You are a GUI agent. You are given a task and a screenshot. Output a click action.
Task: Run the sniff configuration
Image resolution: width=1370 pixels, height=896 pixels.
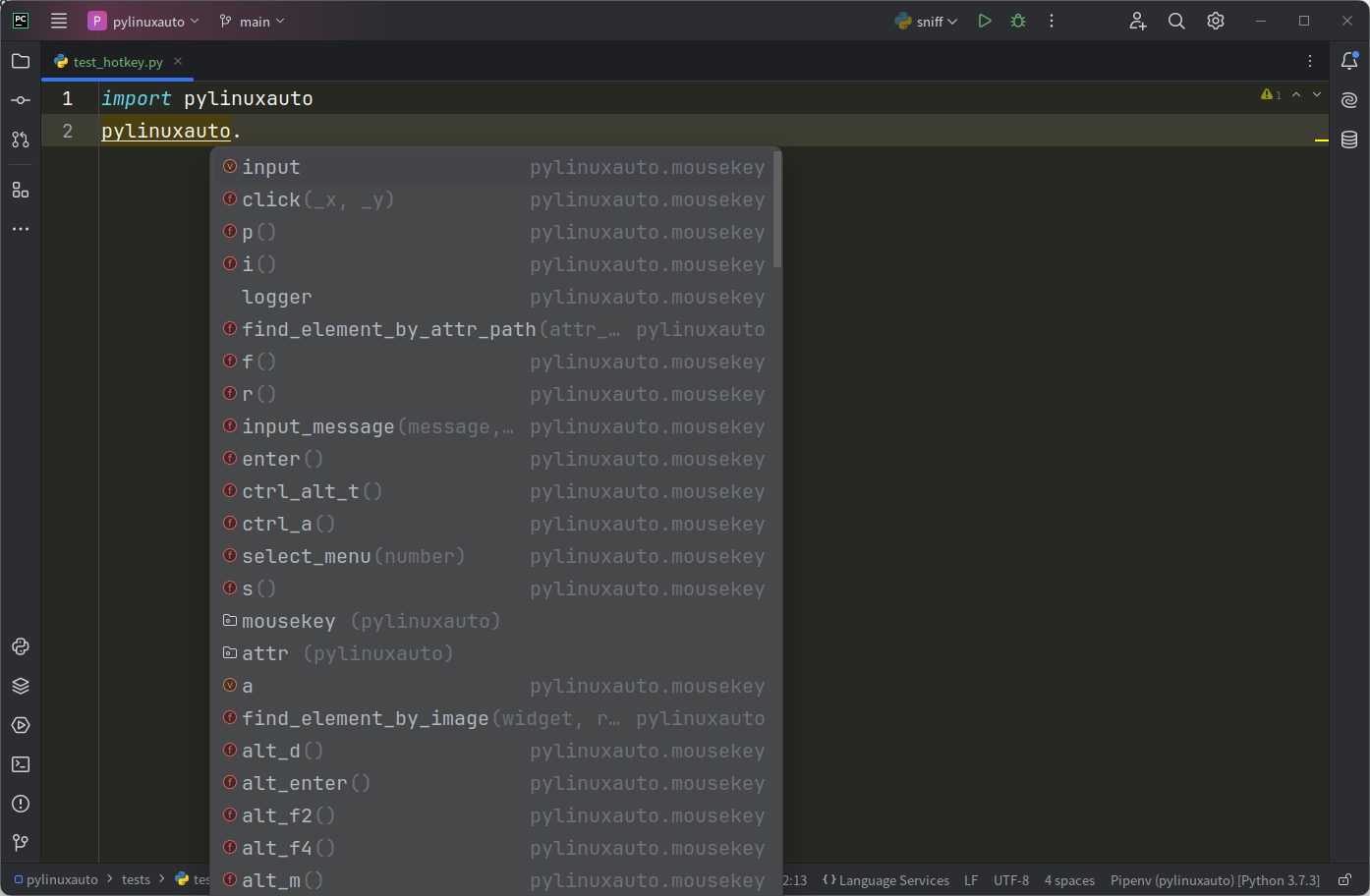click(985, 21)
